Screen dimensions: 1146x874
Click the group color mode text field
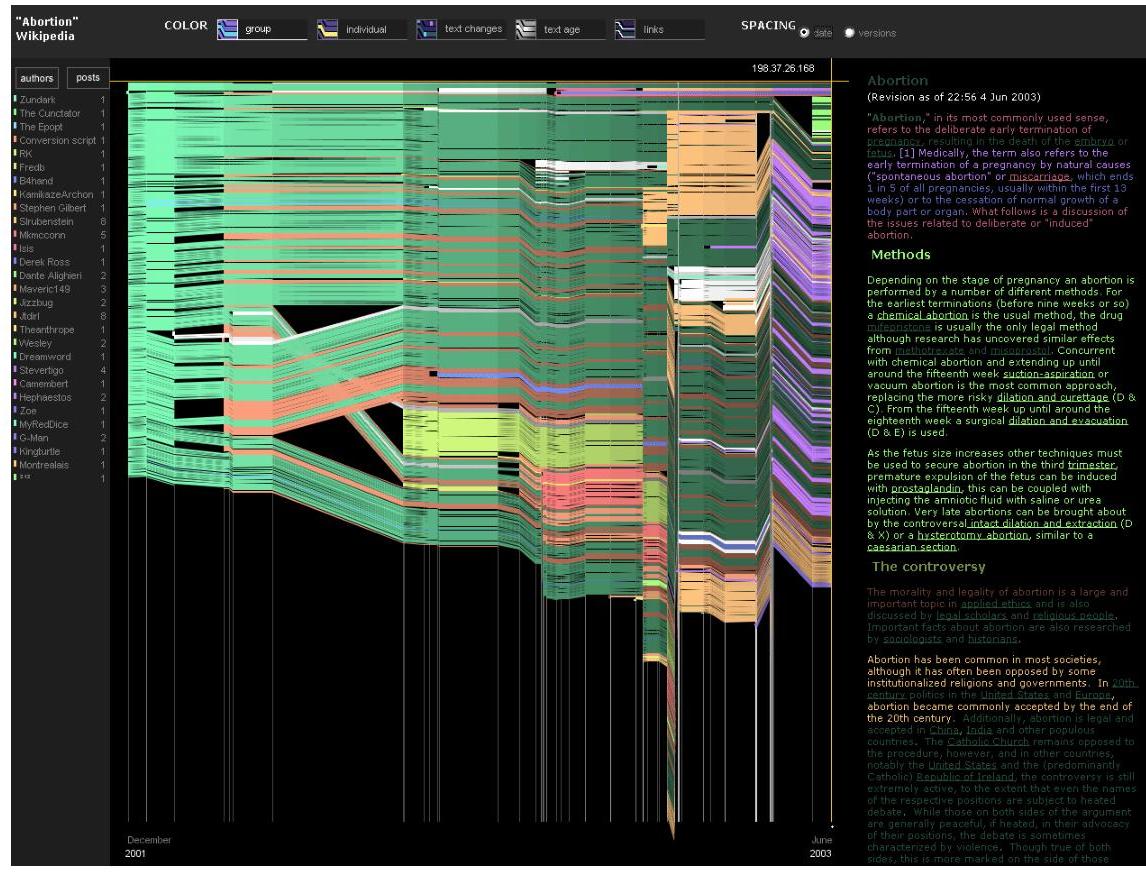pos(274,30)
